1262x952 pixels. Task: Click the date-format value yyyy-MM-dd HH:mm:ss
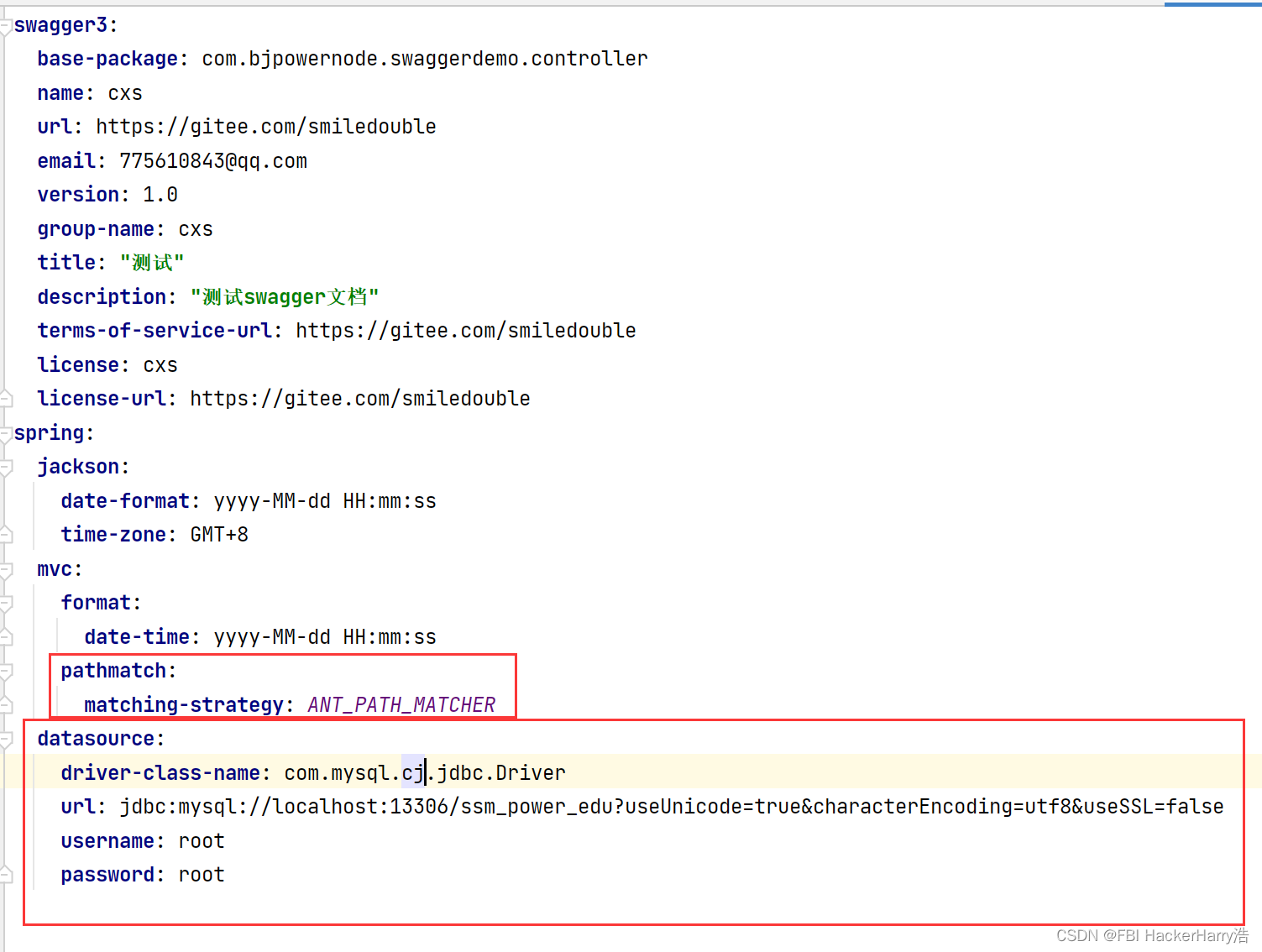[x=325, y=501]
